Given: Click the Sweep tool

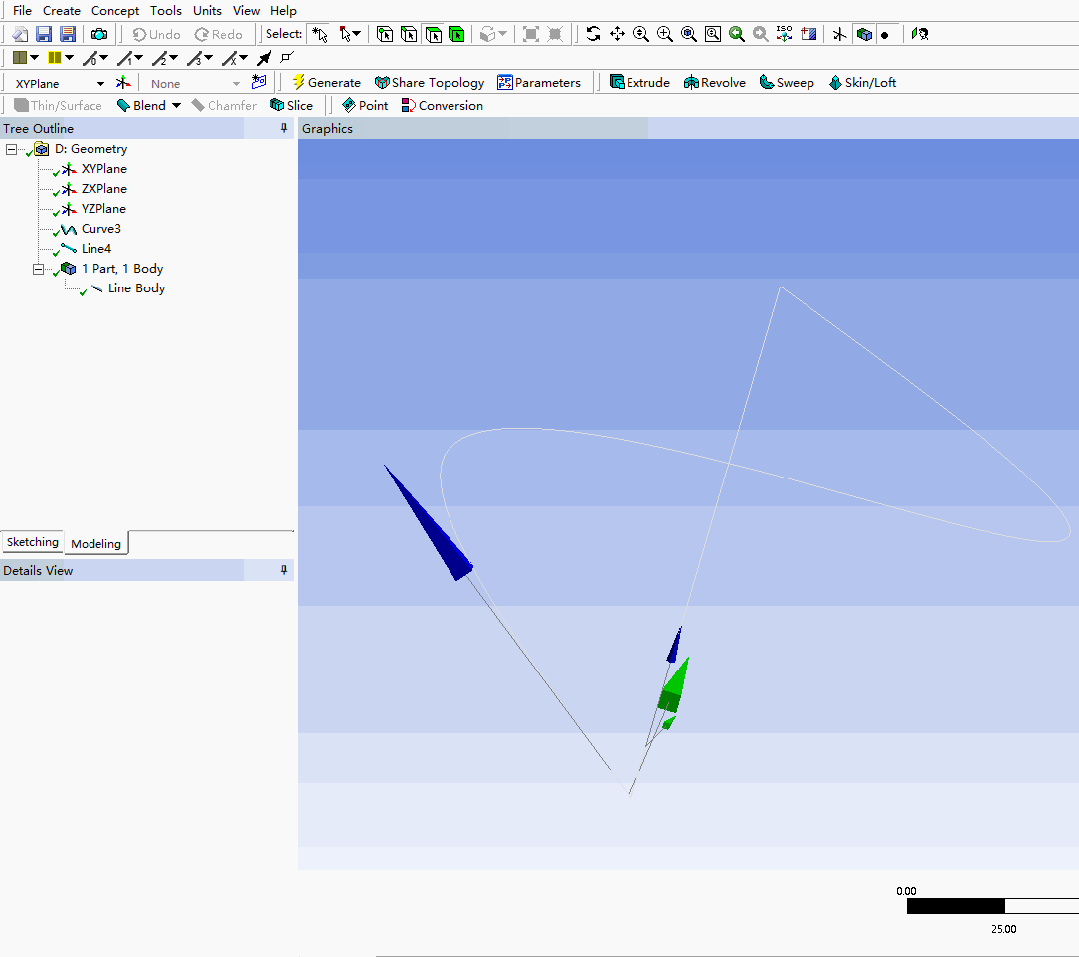Looking at the screenshot, I should (787, 83).
